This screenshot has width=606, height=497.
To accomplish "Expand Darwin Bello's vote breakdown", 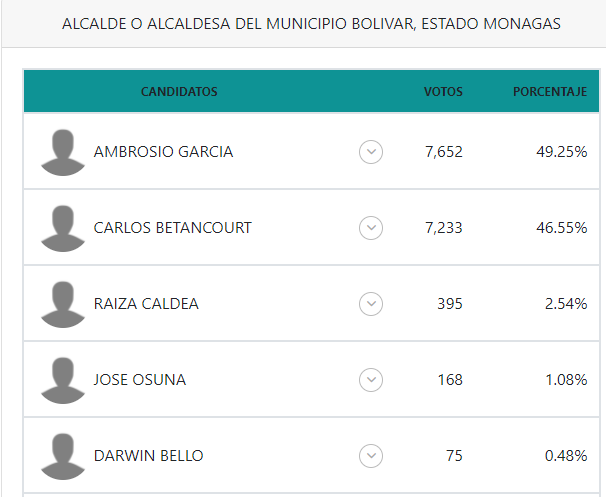I will [x=371, y=456].
